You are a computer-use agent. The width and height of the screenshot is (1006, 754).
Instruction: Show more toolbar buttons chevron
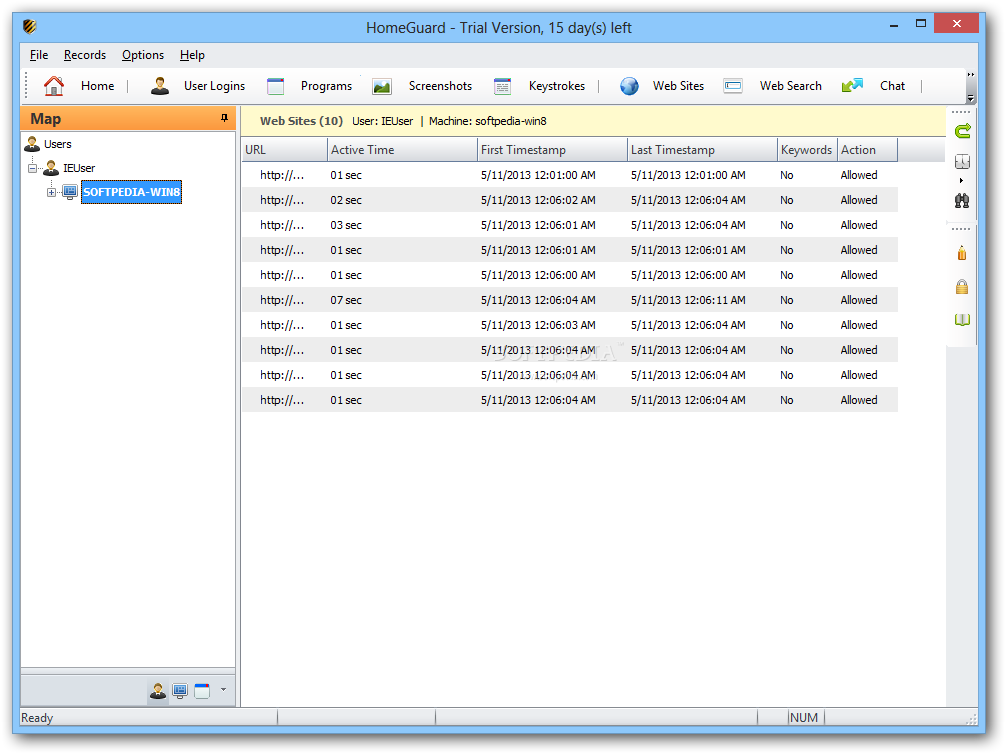click(x=971, y=75)
